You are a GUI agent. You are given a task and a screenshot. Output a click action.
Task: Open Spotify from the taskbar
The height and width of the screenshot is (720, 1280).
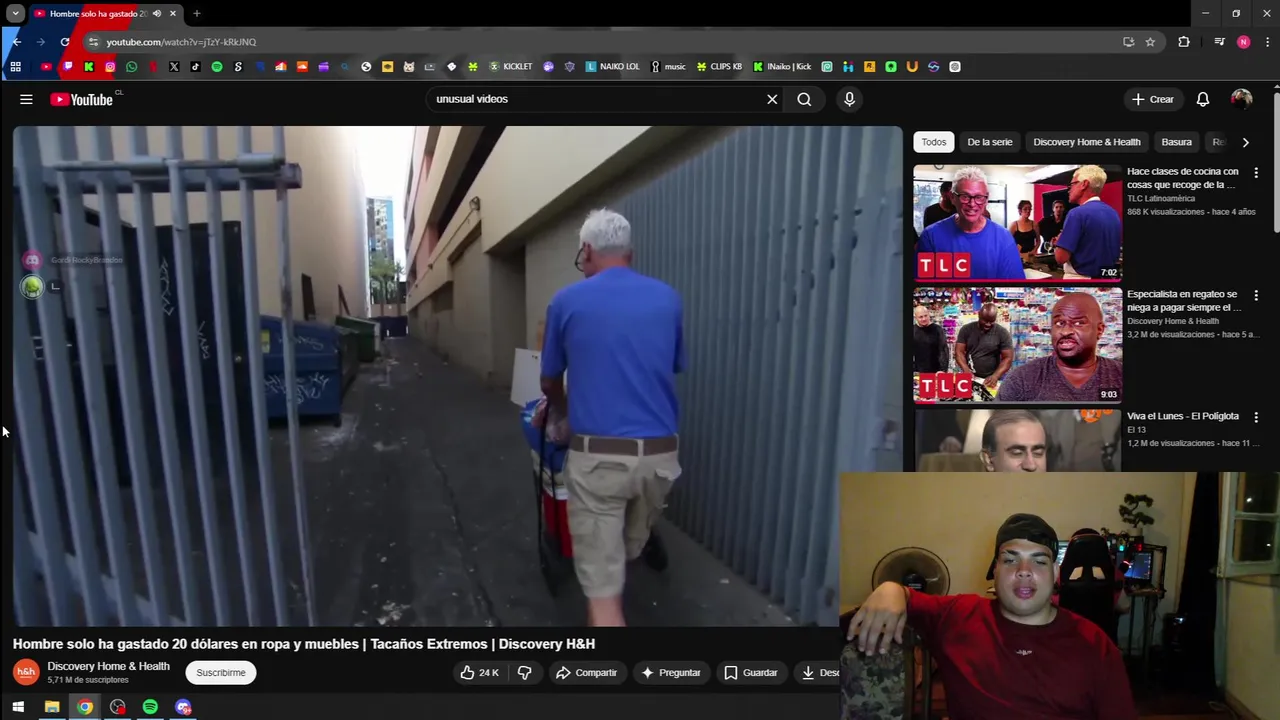pyautogui.click(x=150, y=707)
